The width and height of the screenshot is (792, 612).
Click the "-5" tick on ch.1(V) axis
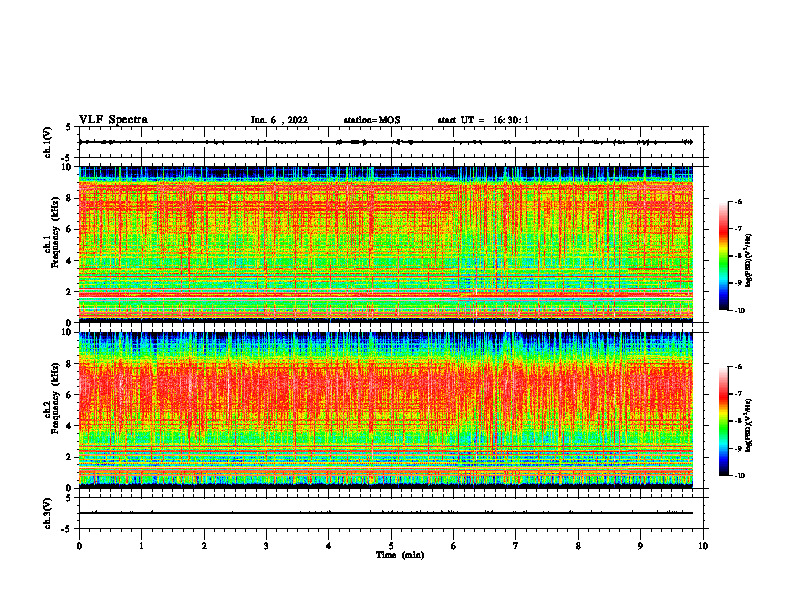[67, 158]
